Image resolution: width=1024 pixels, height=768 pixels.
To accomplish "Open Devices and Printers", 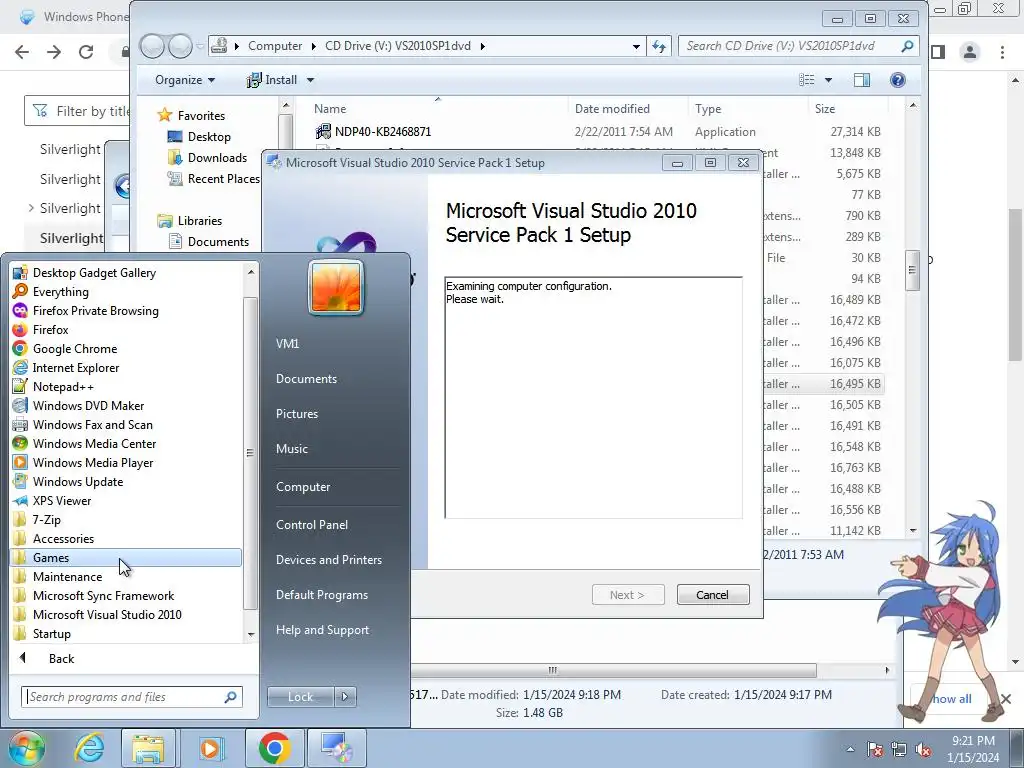I will point(328,560).
